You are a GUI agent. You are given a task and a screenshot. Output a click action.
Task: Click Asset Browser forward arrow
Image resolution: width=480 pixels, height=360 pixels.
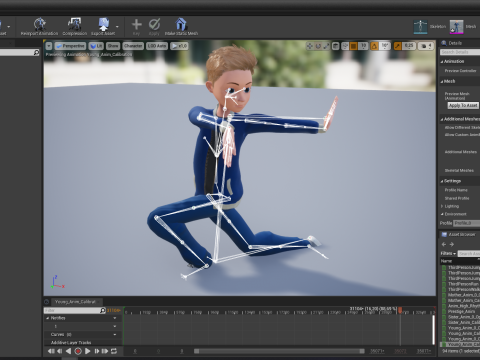[x=452, y=244]
